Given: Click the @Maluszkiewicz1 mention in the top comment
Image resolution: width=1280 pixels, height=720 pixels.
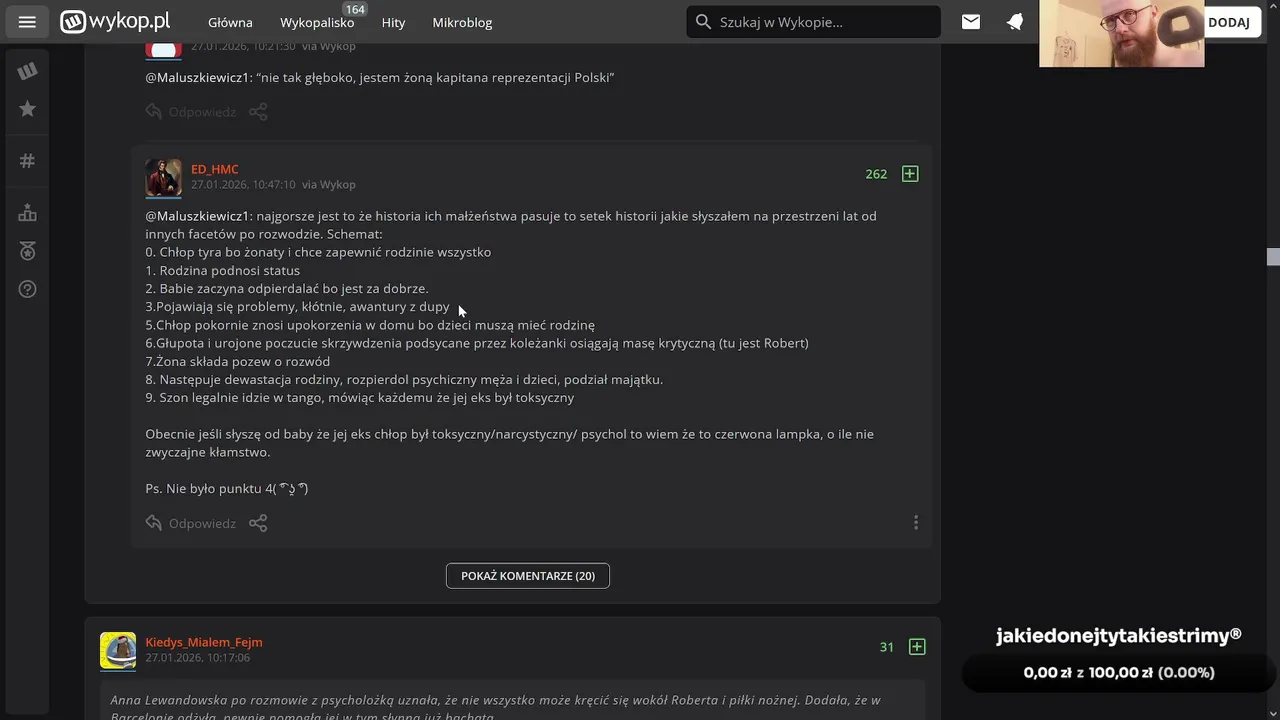Looking at the screenshot, I should (198, 77).
